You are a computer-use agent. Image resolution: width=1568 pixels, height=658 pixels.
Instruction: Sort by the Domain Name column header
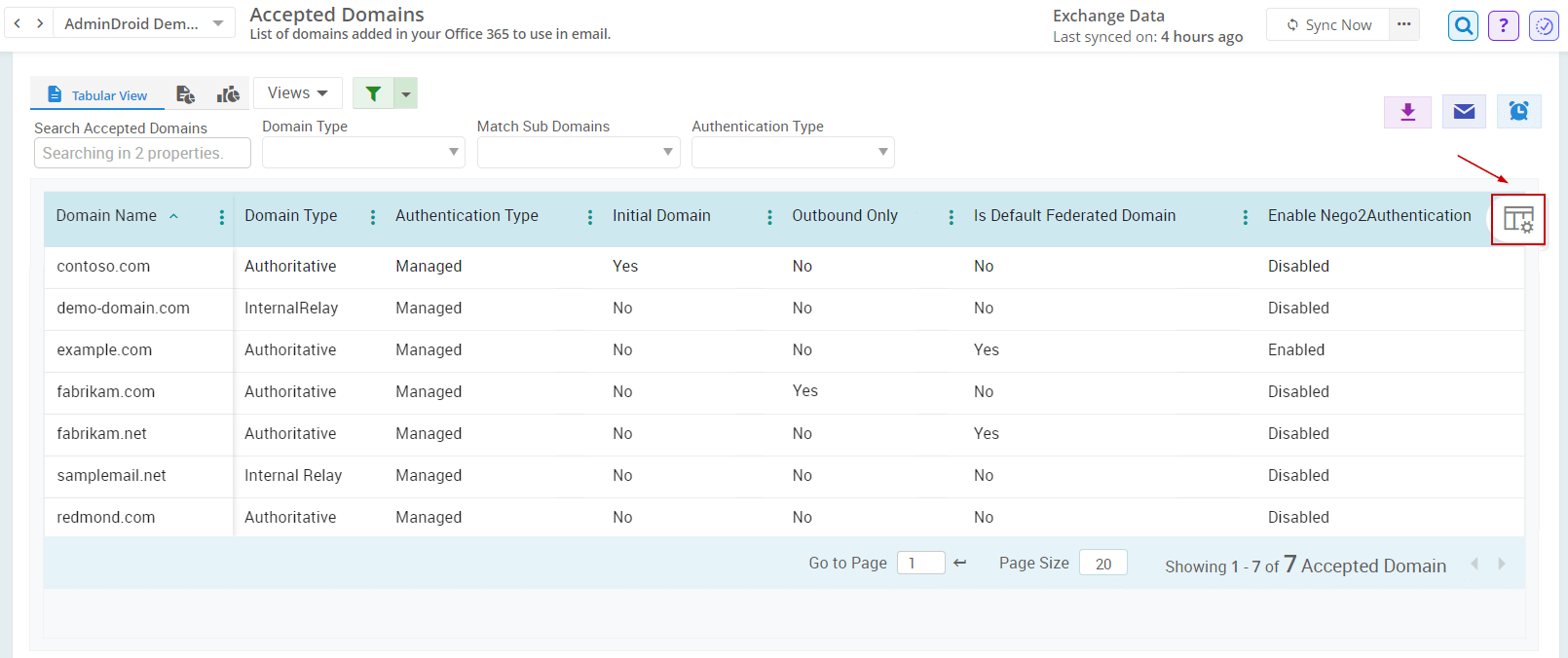pos(106,216)
